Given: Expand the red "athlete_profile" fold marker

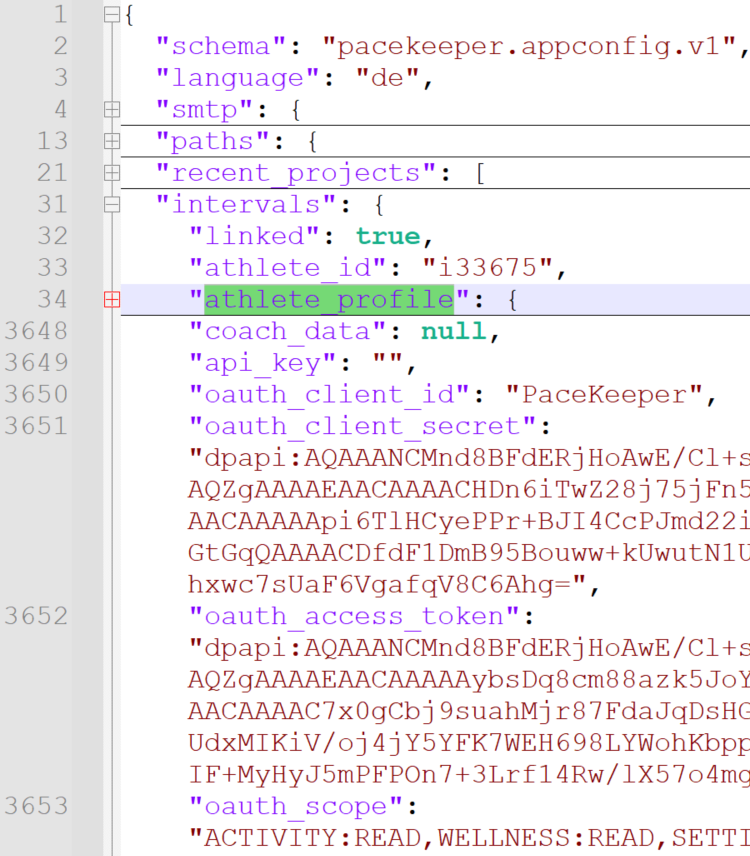Looking at the screenshot, I should 111,299.
